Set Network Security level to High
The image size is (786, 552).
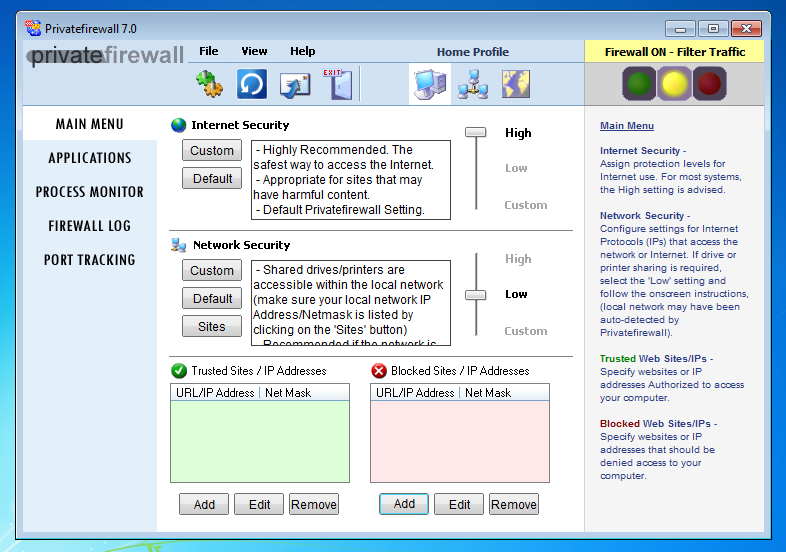click(x=518, y=259)
